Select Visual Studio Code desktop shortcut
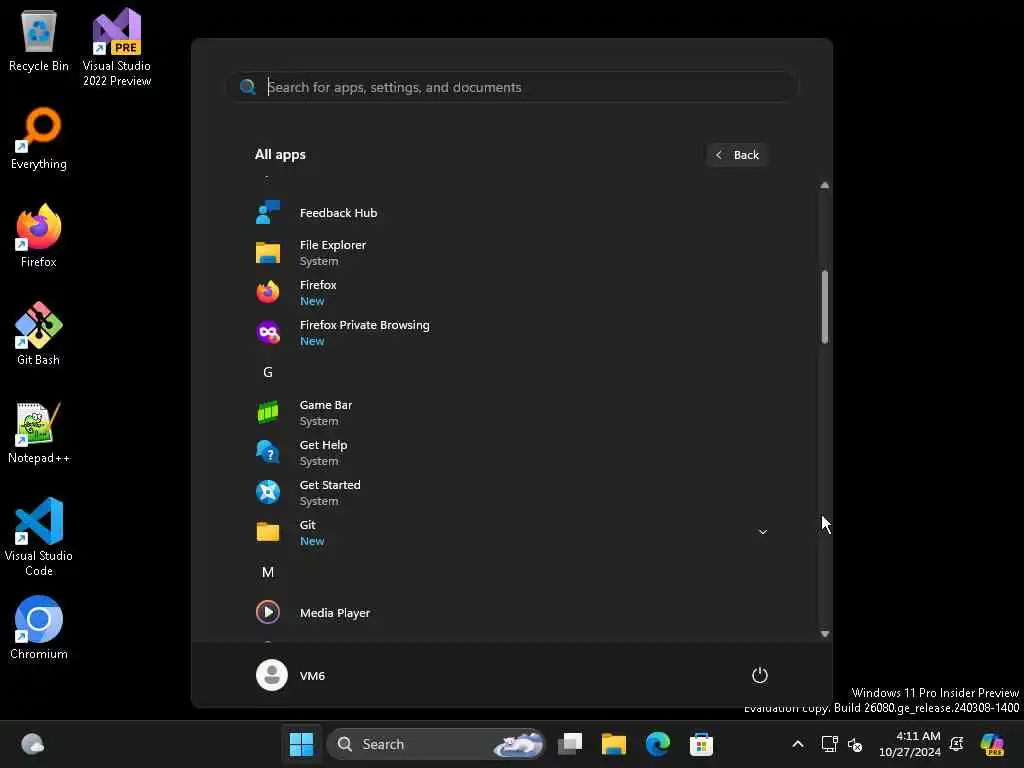Screen dimensions: 1024x768 pos(39,537)
